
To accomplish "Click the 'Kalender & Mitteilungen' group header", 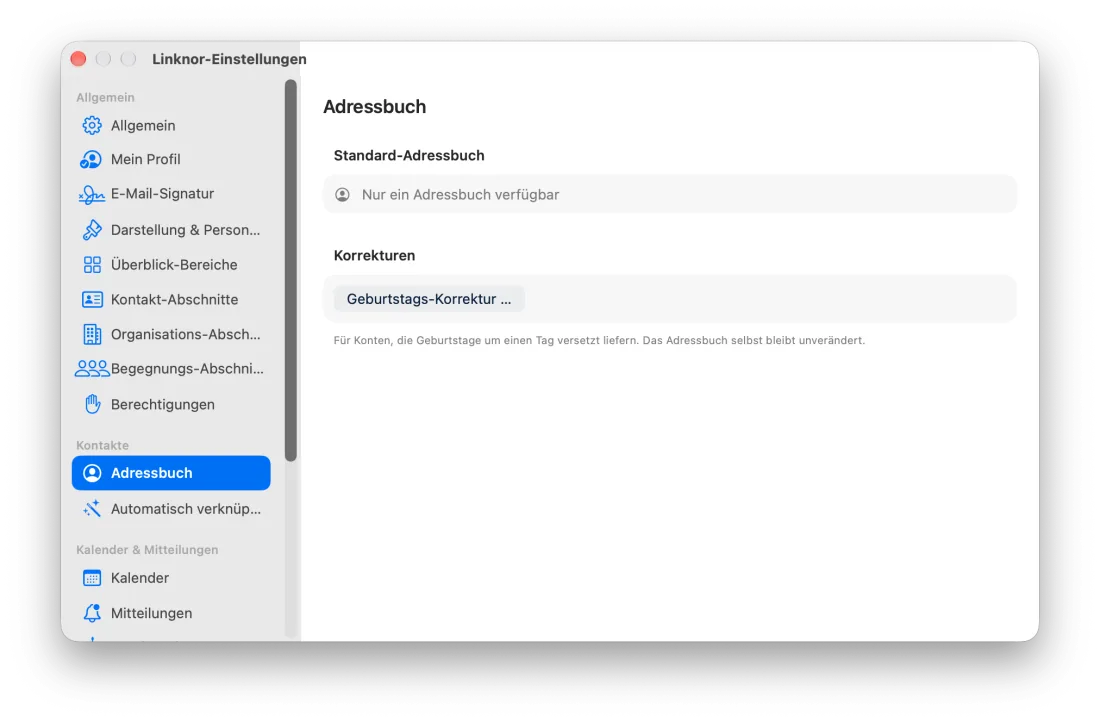I will click(x=147, y=549).
